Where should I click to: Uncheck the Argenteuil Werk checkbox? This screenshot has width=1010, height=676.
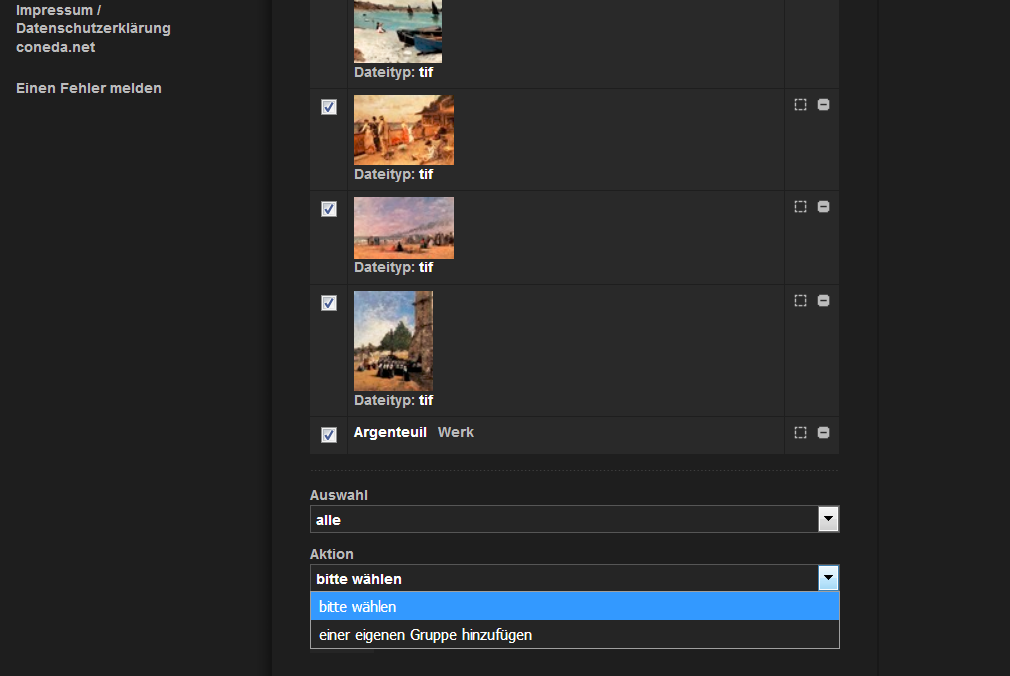coord(329,435)
